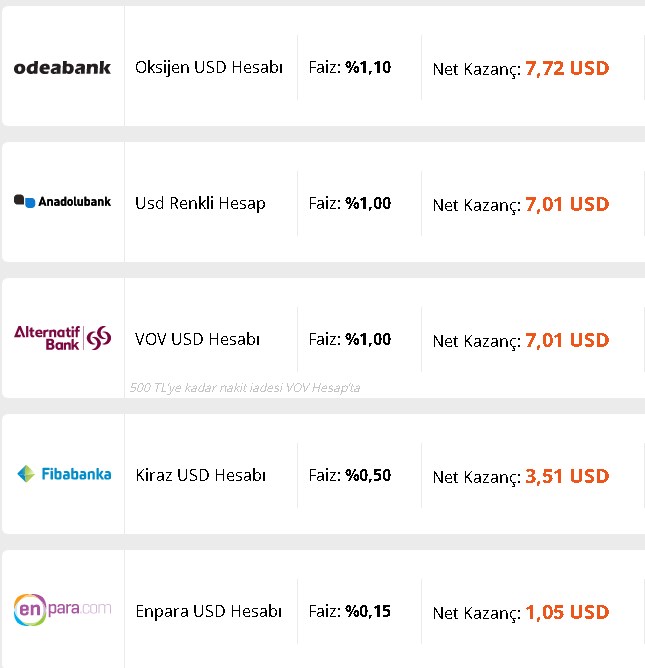
Task: Select odeabank net kazanç 7,72 USD
Action: coord(521,69)
